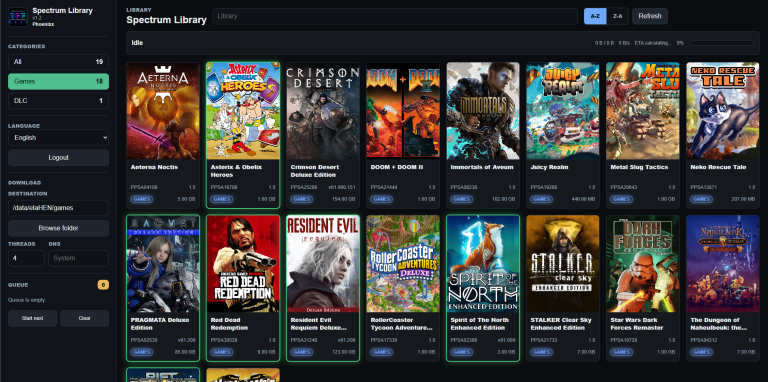Open the PRAGMATA Deluxe Edition cover
The image size is (768, 382).
point(163,264)
